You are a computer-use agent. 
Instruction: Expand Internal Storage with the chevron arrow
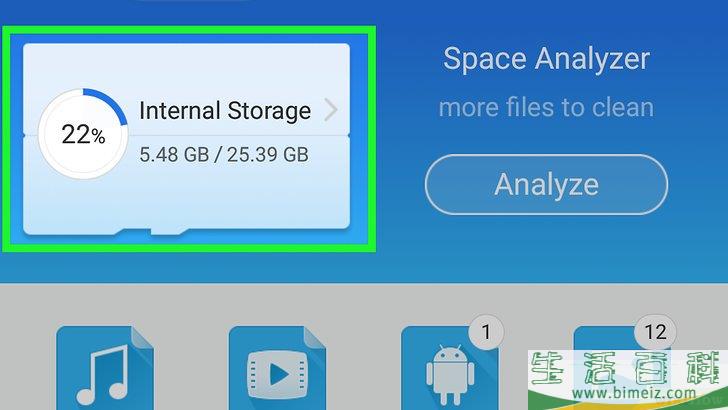click(x=331, y=110)
